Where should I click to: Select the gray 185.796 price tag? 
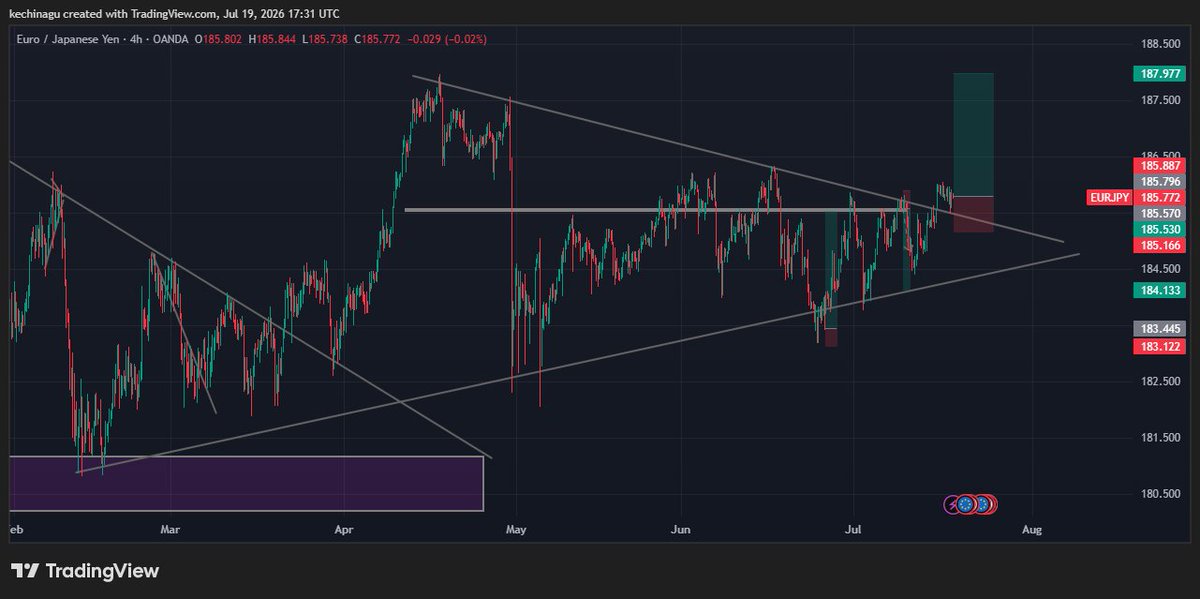coord(1158,182)
